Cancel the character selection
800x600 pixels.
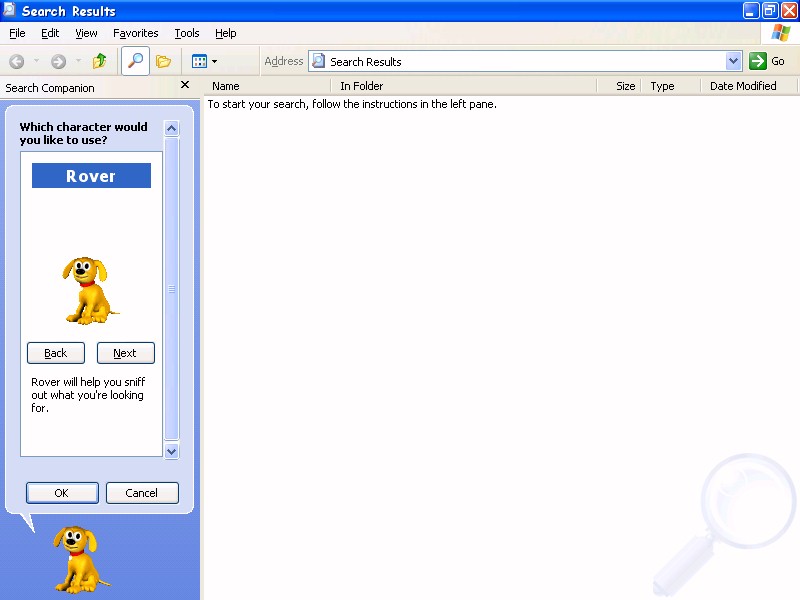point(142,493)
